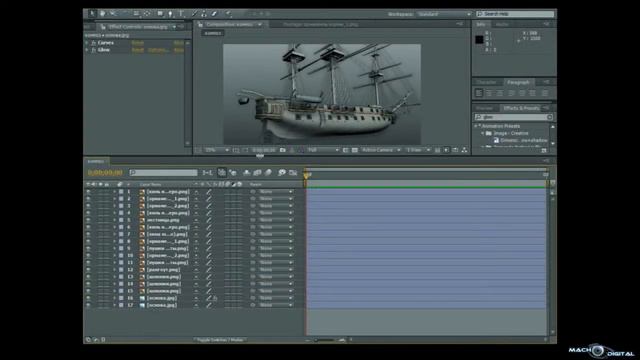Clear the Effects & Presets search
Image resolution: width=640 pixels, height=360 pixels.
[x=550, y=117]
